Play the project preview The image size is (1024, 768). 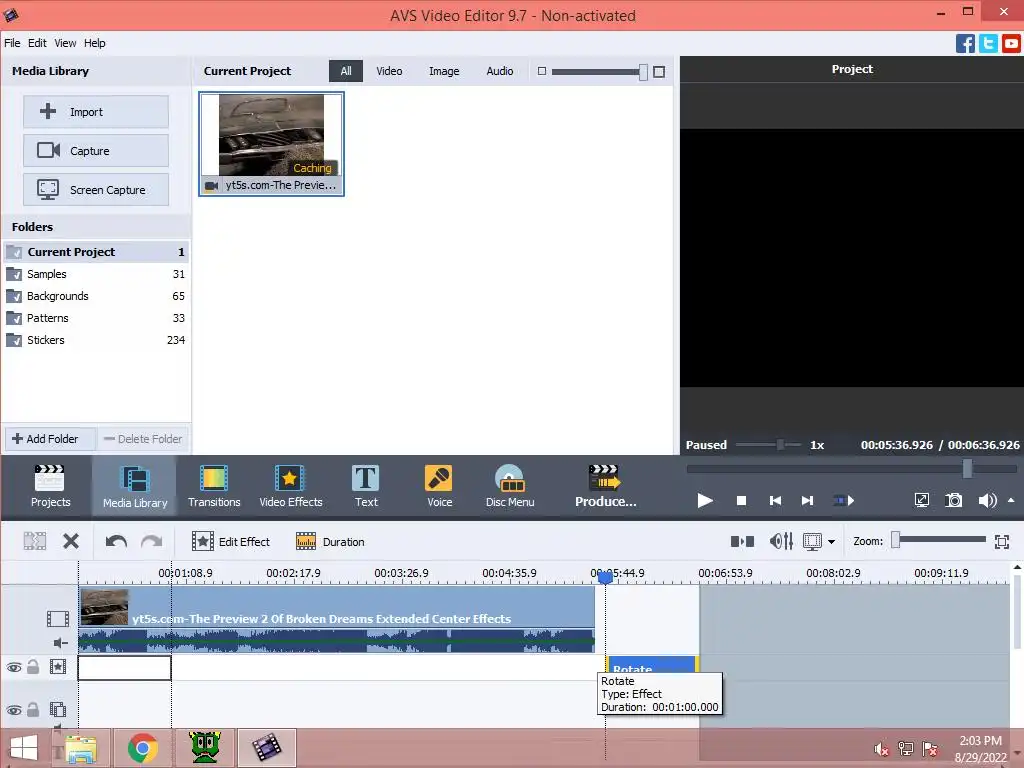click(705, 501)
